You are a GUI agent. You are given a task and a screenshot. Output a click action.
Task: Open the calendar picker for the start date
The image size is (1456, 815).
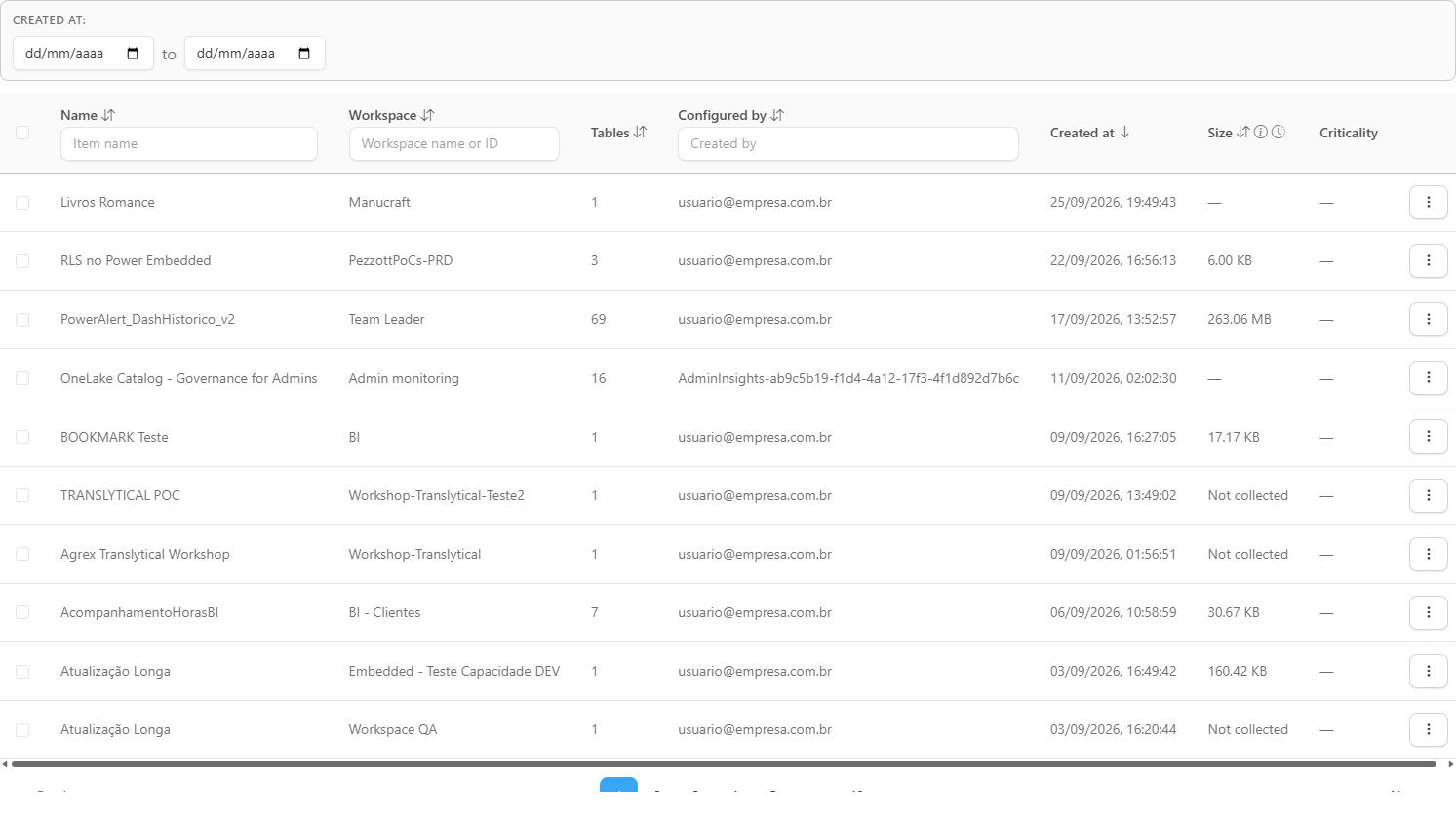coord(133,54)
